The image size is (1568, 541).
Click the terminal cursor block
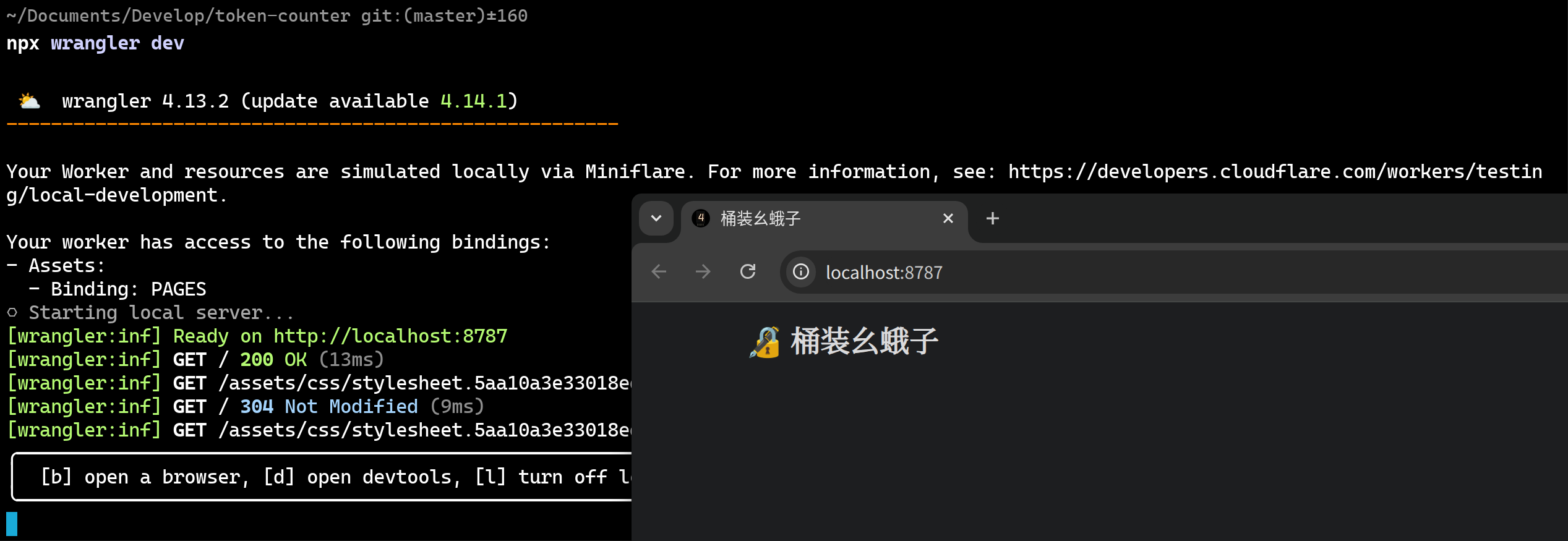(x=12, y=524)
